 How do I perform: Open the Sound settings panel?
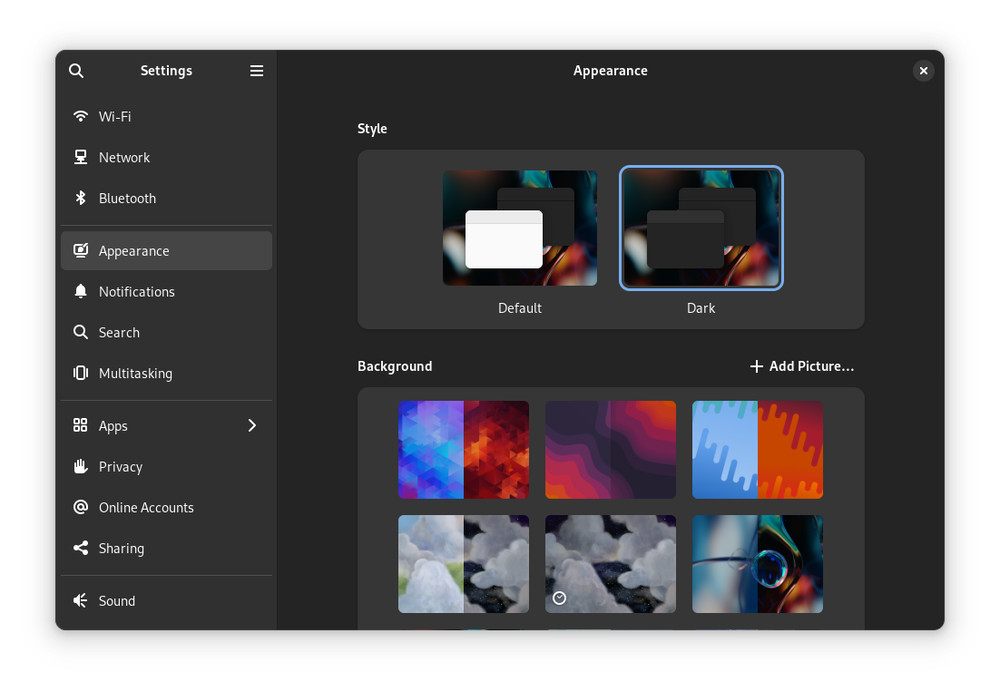point(117,601)
